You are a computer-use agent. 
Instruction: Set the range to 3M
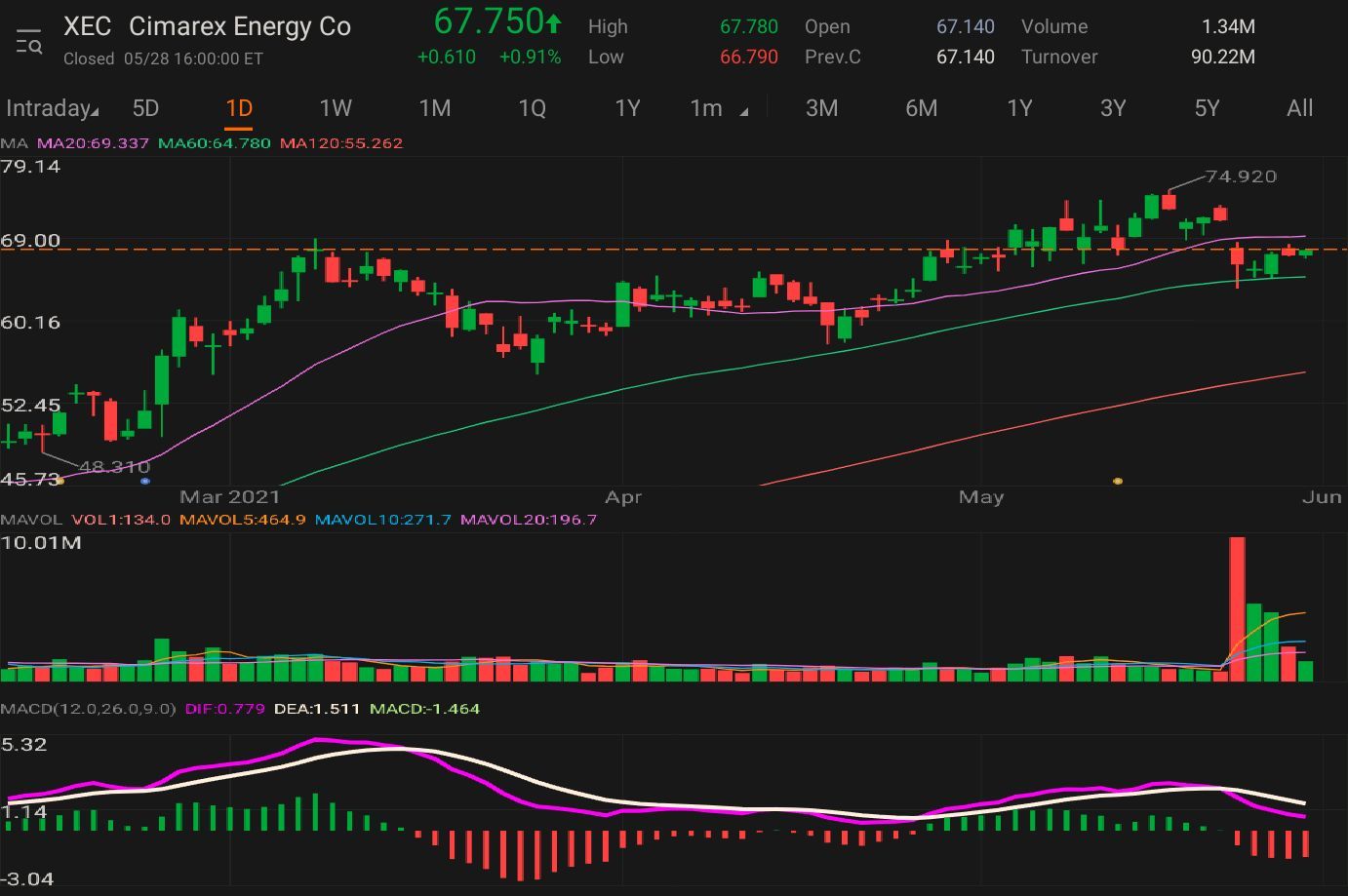click(x=821, y=108)
